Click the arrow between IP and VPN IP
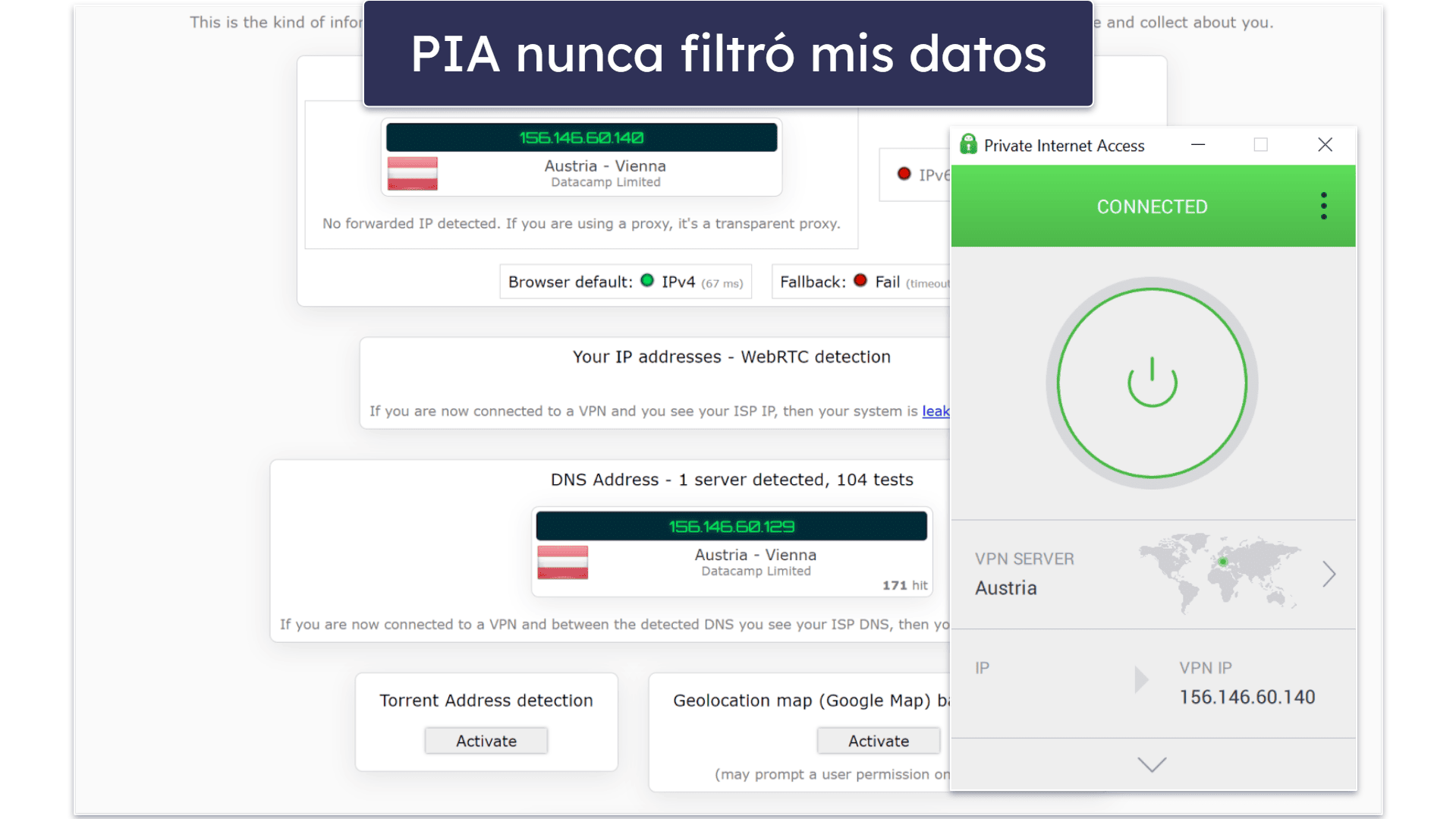Screen dimensions: 1456x819 click(1141, 679)
